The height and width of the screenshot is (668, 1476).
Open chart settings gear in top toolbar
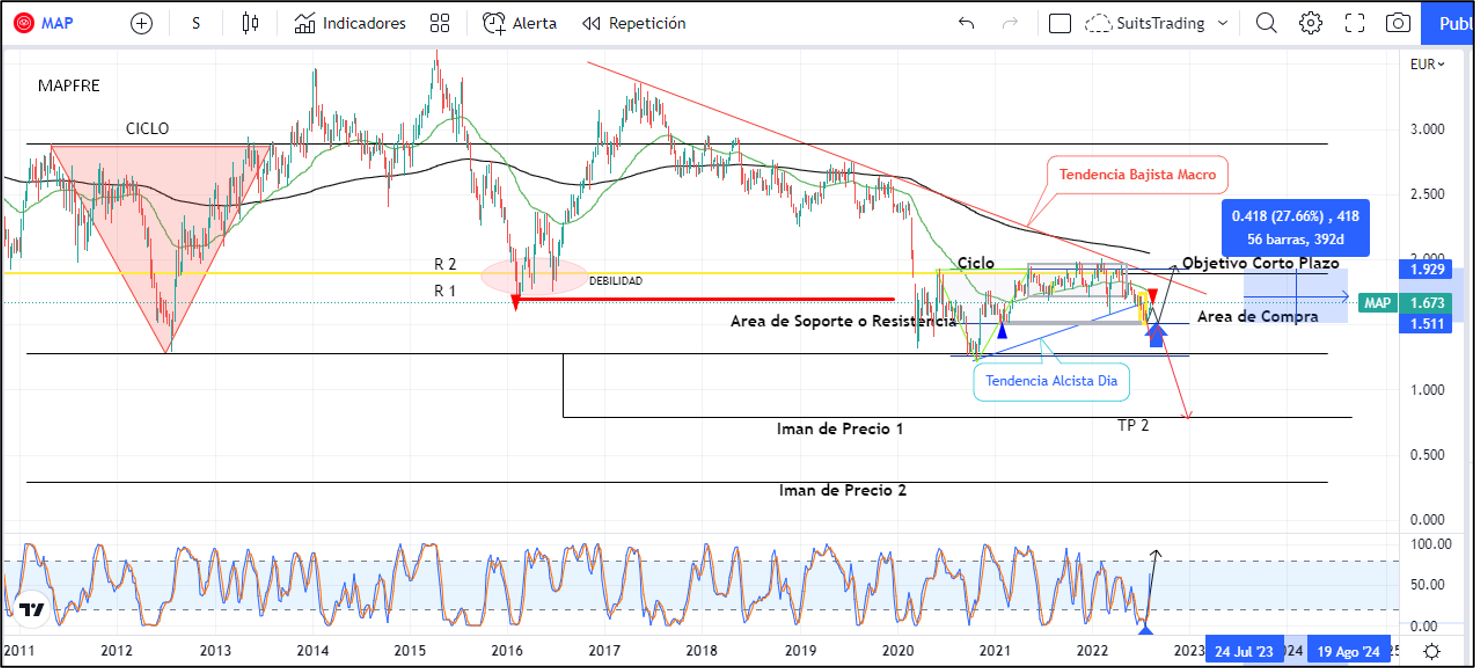coord(1311,23)
